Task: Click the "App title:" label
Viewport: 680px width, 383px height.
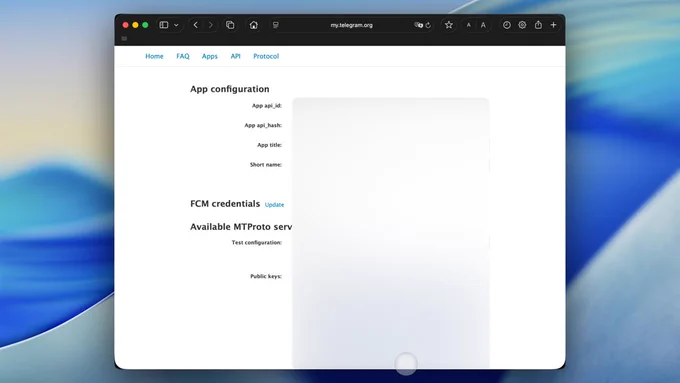Action: point(269,145)
